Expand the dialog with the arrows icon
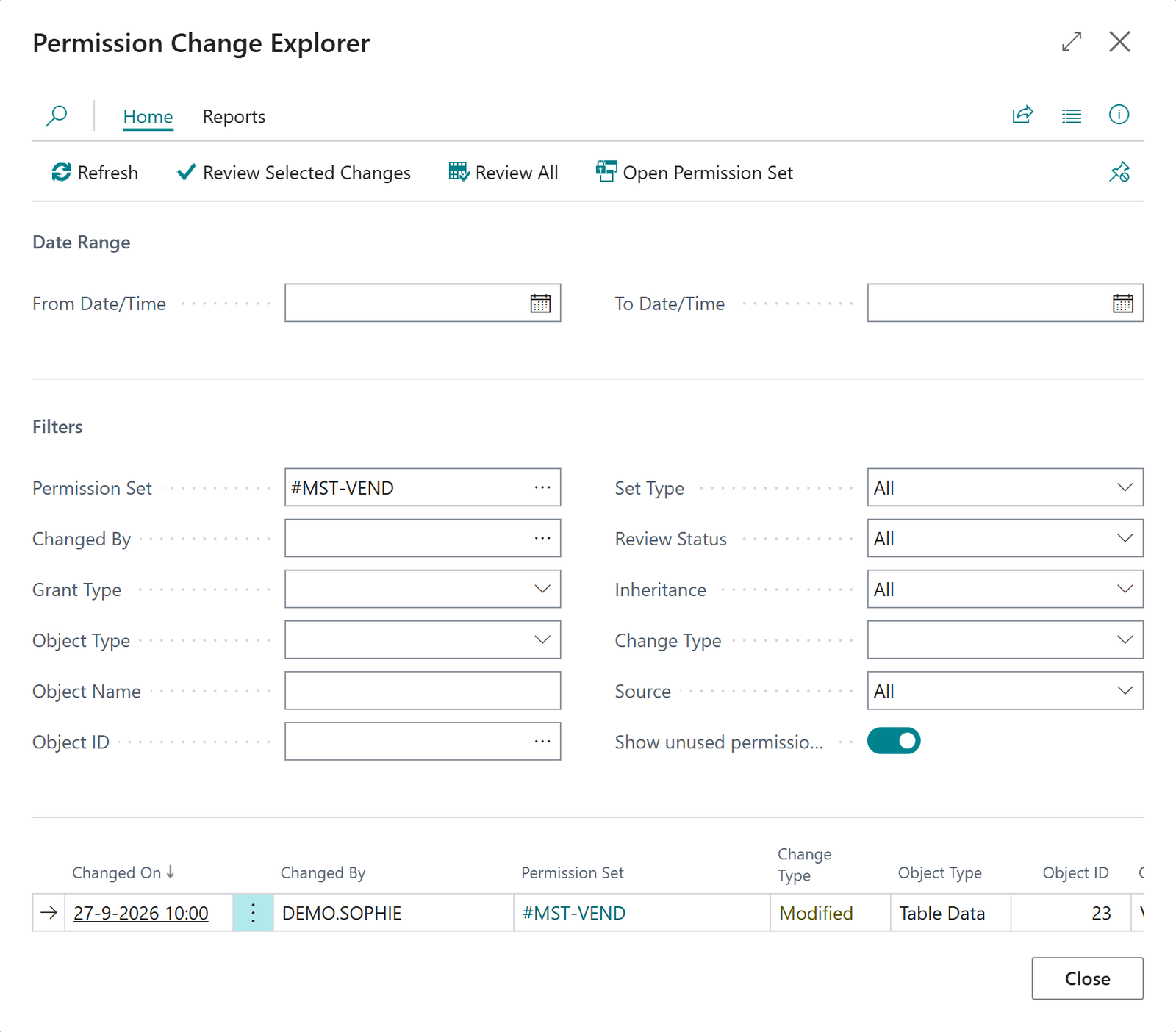 [1072, 42]
